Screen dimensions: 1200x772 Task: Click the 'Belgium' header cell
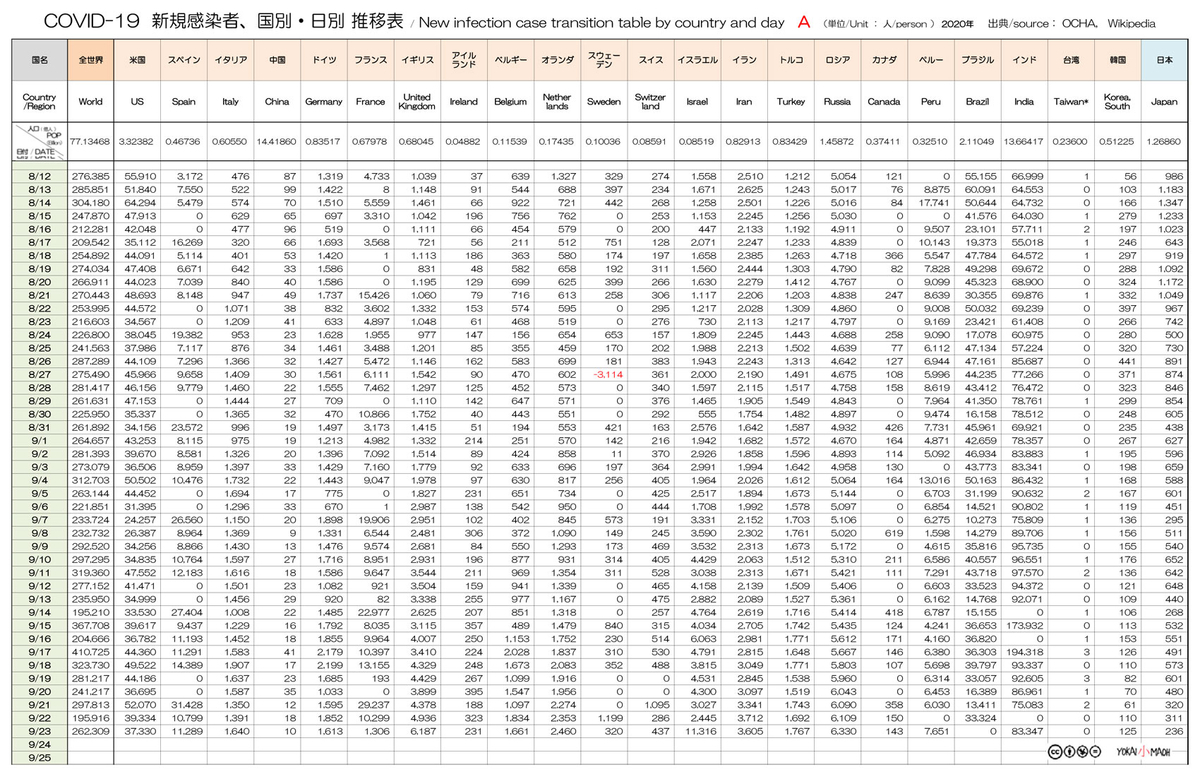tap(509, 102)
